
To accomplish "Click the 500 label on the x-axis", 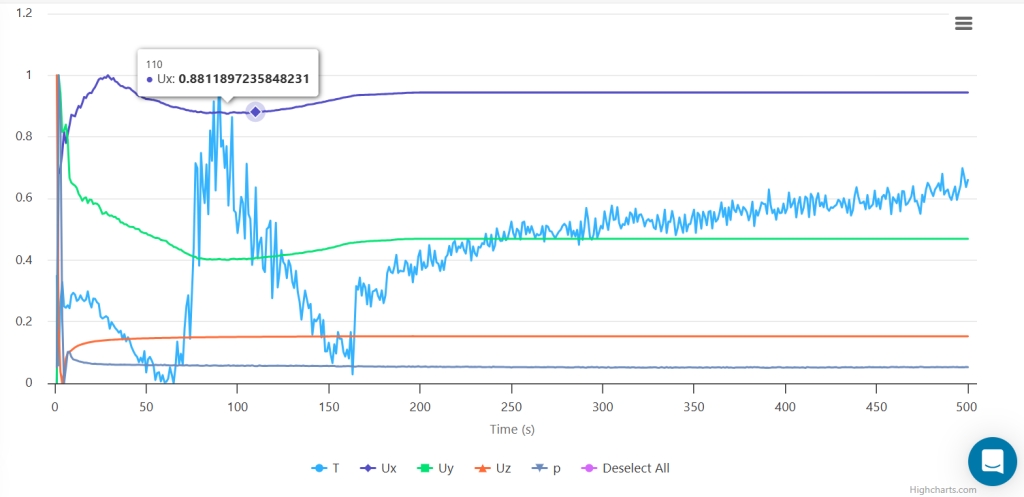I will point(967,407).
